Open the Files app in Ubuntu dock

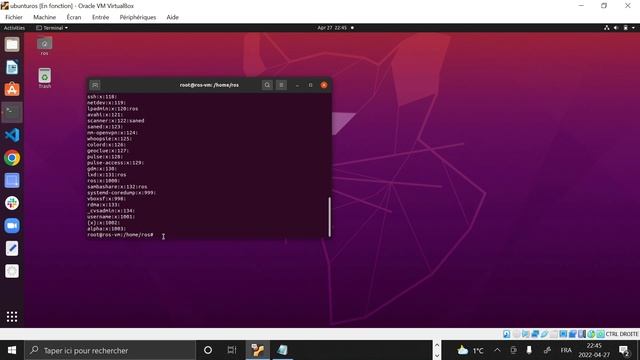(x=12, y=44)
